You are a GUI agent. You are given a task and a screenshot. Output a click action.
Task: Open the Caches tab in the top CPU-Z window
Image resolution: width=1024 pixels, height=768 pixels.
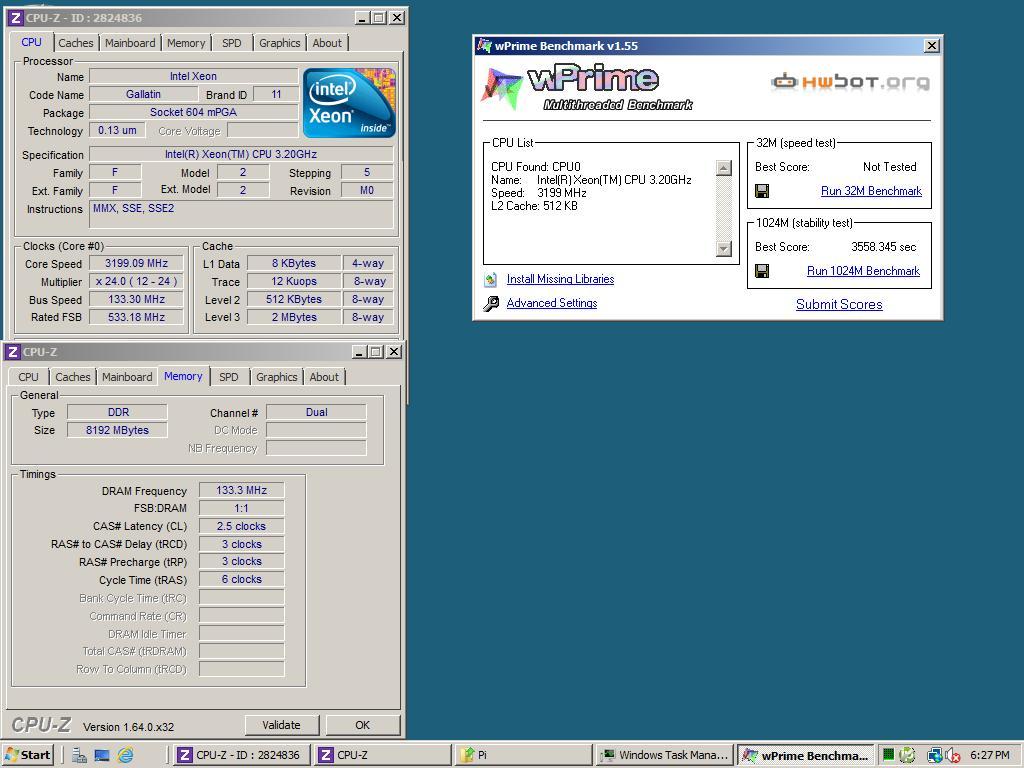pos(76,43)
